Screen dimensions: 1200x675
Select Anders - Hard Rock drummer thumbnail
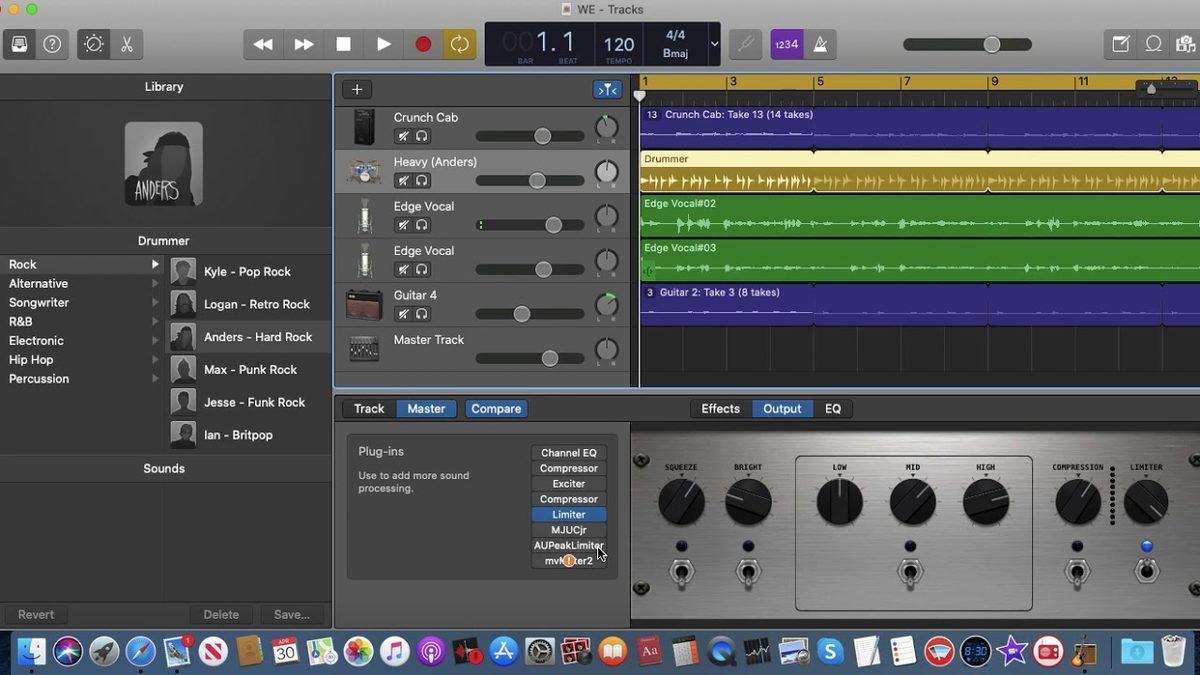coord(182,337)
